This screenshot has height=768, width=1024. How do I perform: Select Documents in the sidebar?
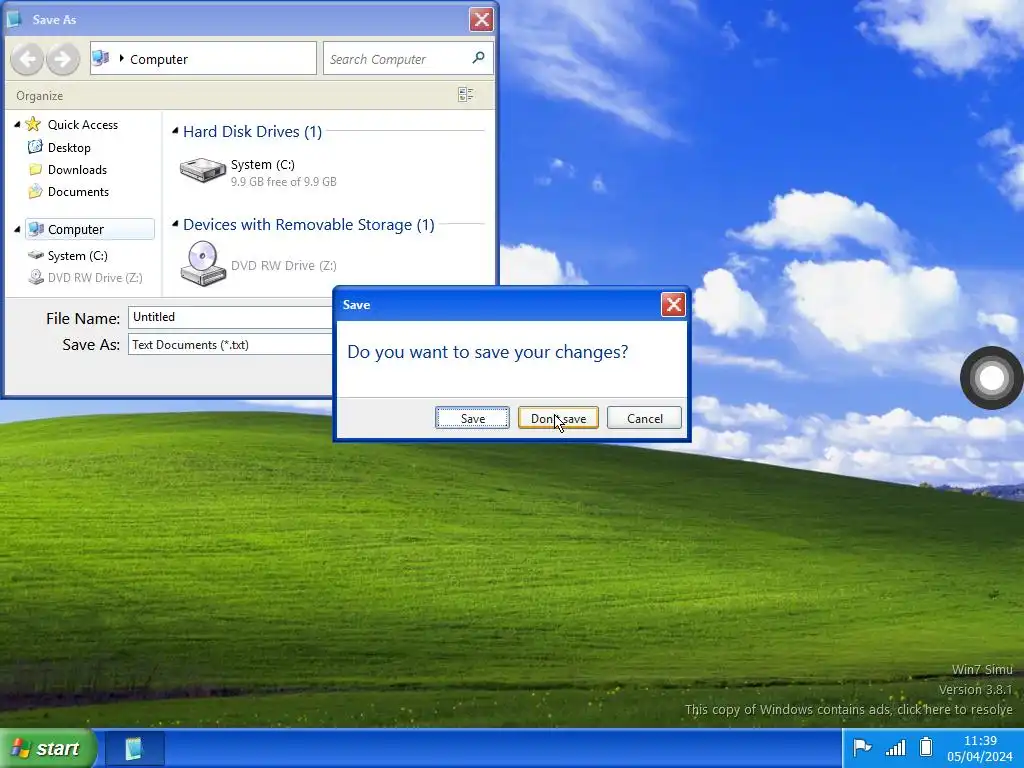tap(78, 192)
